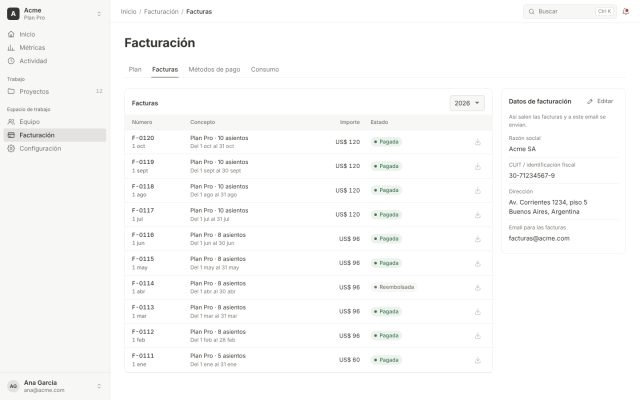The width and height of the screenshot is (640, 400).
Task: Click invoice number F-0111
Action: coord(143,356)
